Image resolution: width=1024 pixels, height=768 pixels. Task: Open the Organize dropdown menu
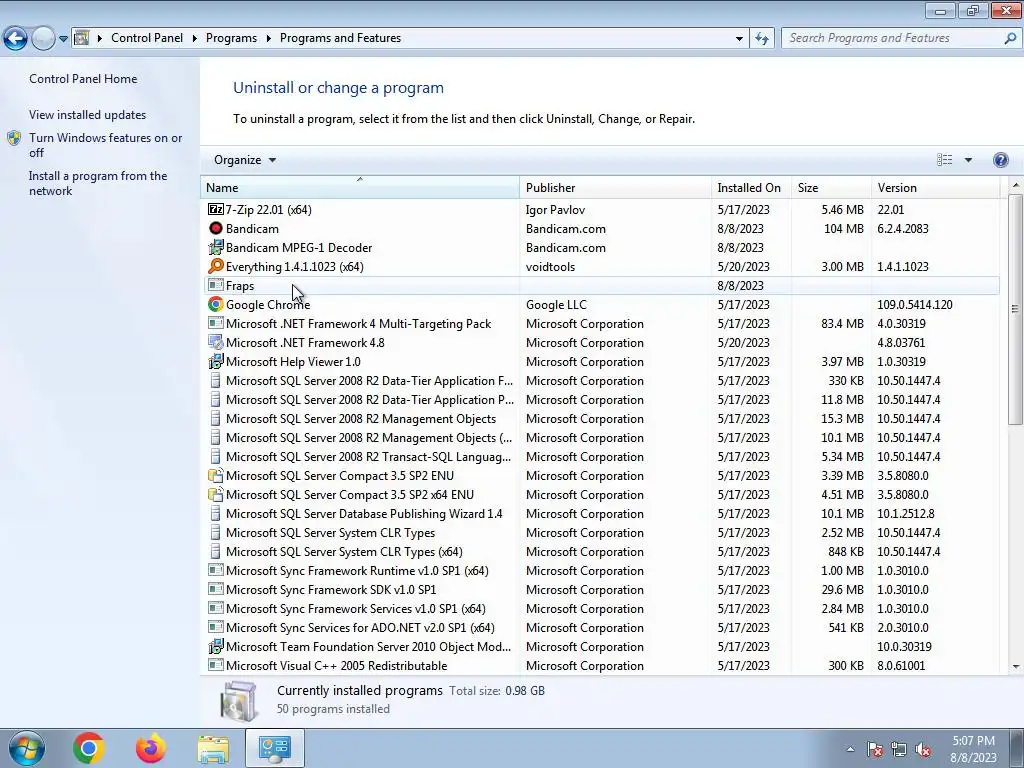(245, 160)
